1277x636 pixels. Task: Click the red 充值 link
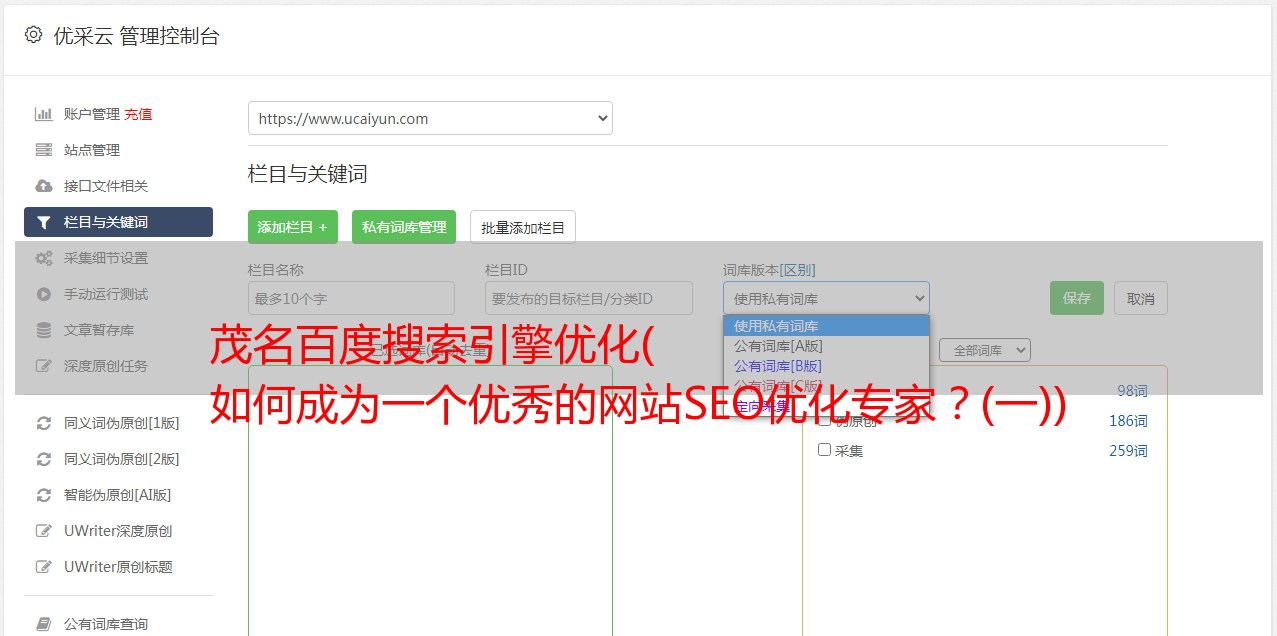138,114
